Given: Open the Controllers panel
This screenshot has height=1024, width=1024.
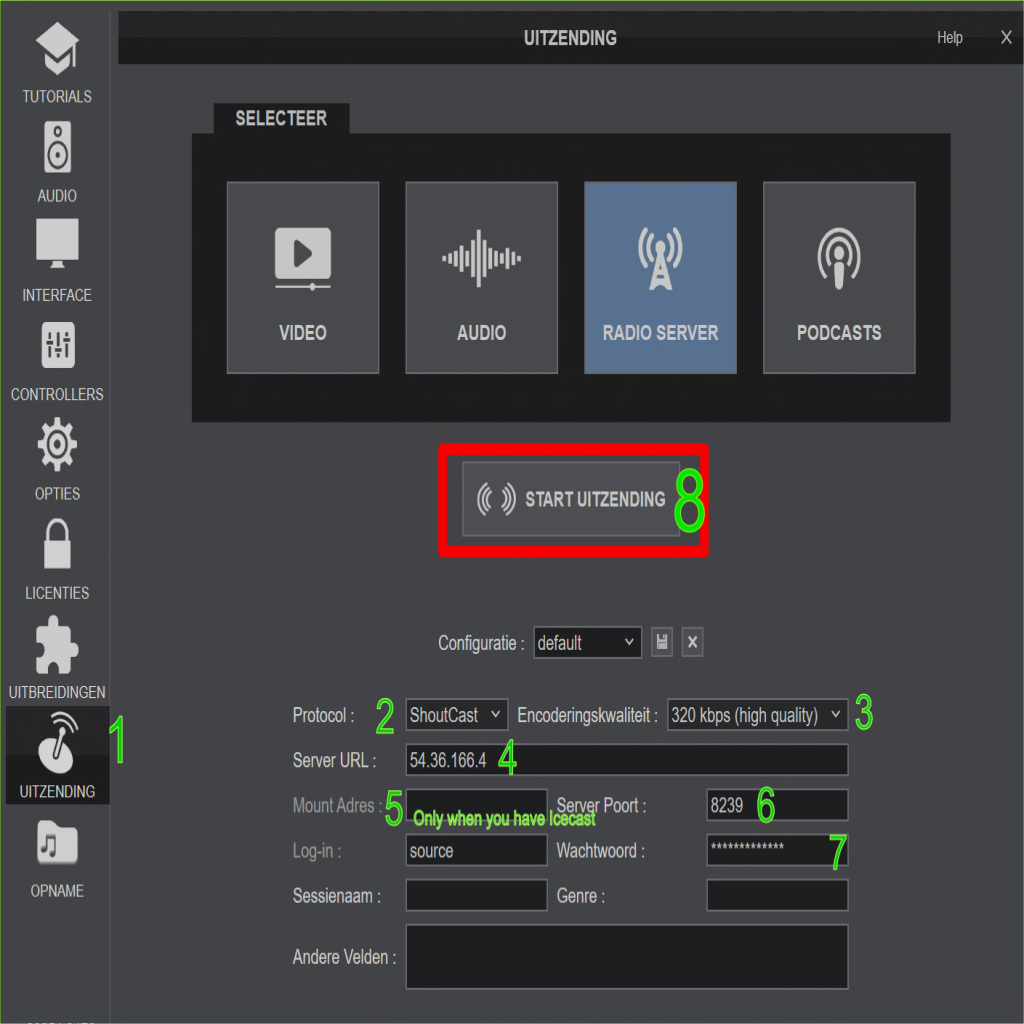Looking at the screenshot, I should 57,357.
